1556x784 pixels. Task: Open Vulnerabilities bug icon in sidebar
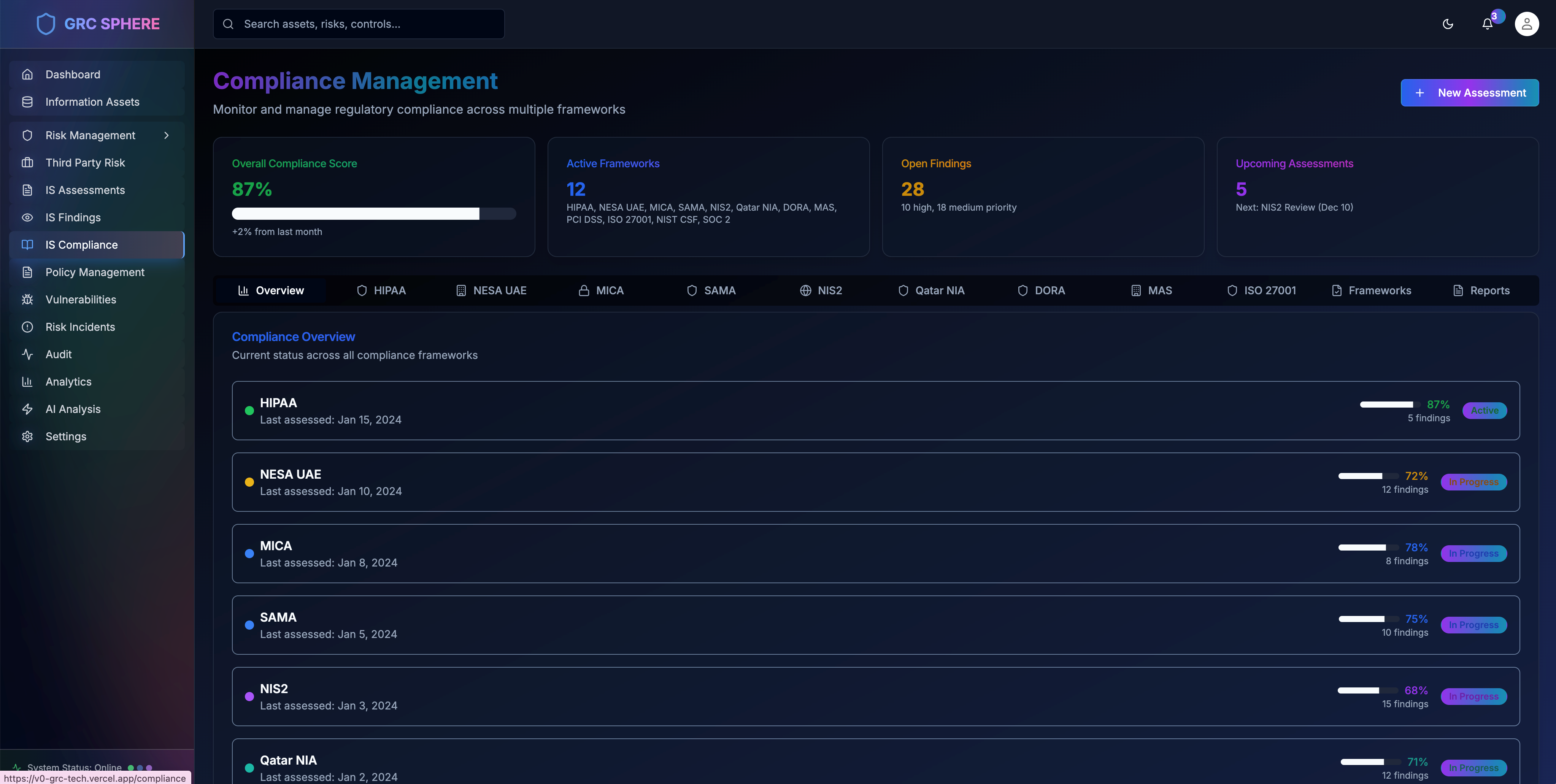point(27,300)
